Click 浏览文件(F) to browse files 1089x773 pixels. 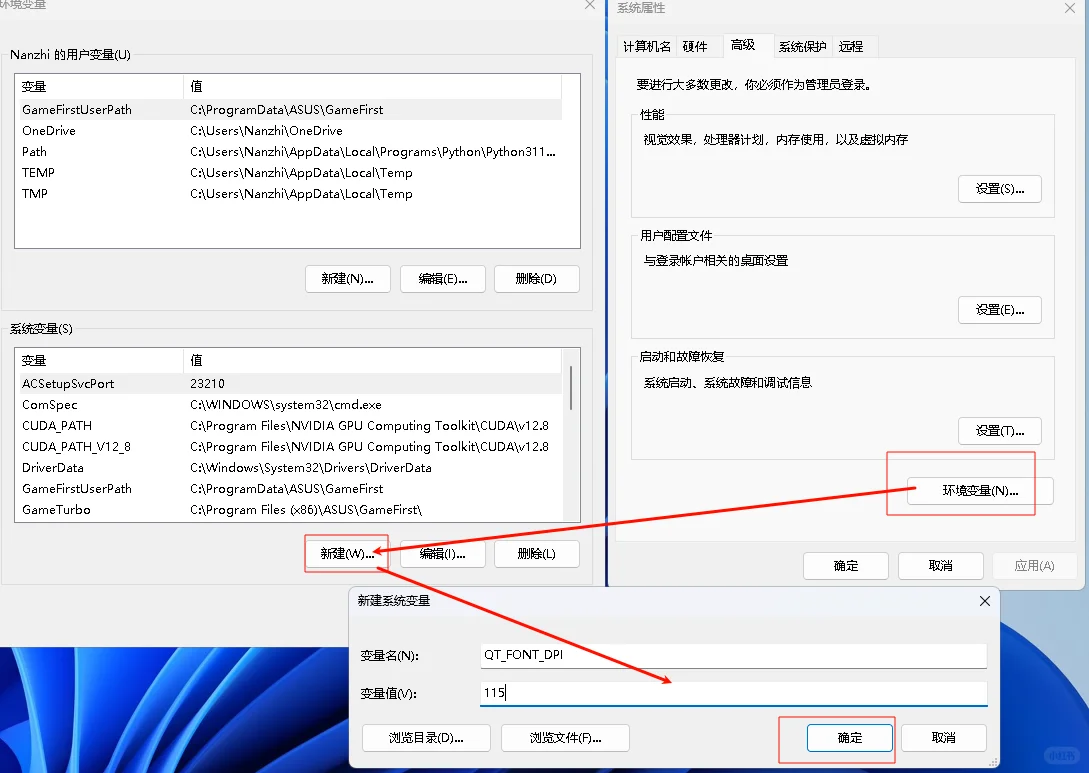coord(564,737)
